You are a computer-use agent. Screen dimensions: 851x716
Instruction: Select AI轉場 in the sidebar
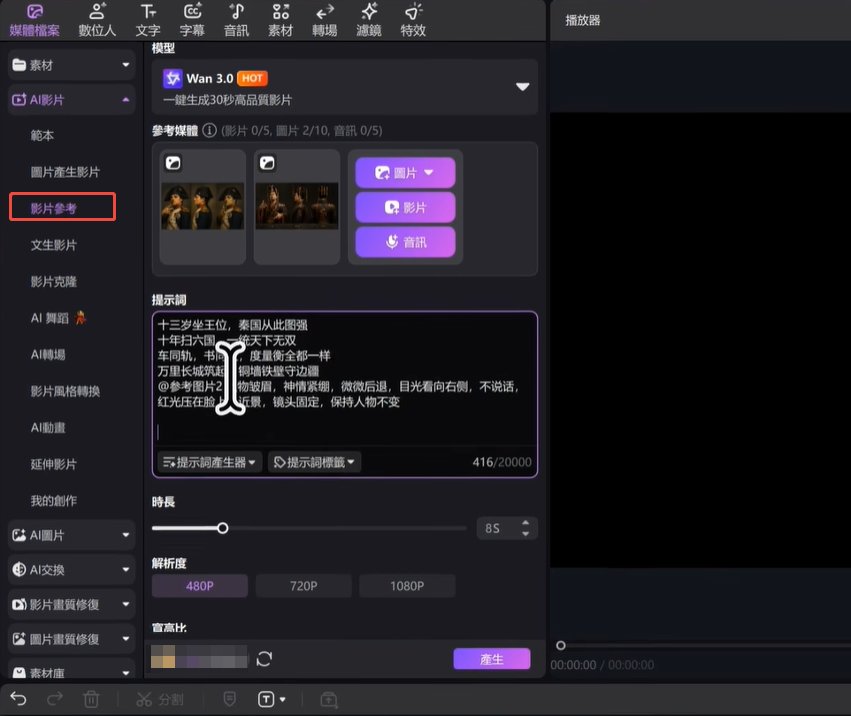[48, 354]
